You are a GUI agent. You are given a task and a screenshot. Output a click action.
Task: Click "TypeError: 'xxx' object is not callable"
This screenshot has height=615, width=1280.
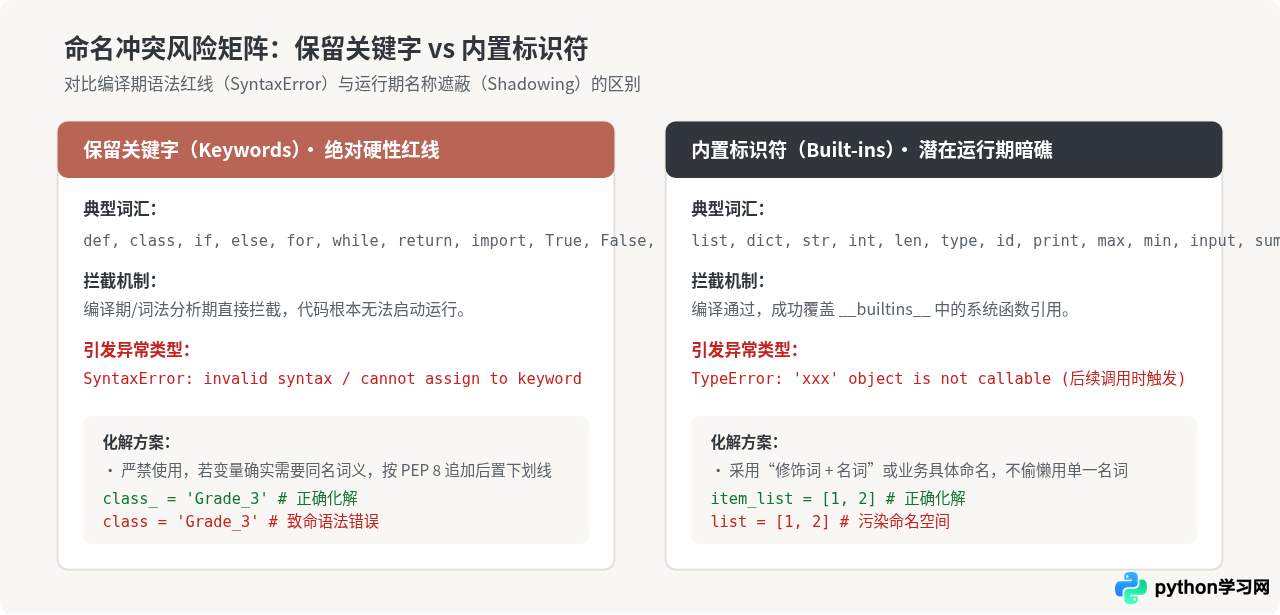tap(938, 379)
